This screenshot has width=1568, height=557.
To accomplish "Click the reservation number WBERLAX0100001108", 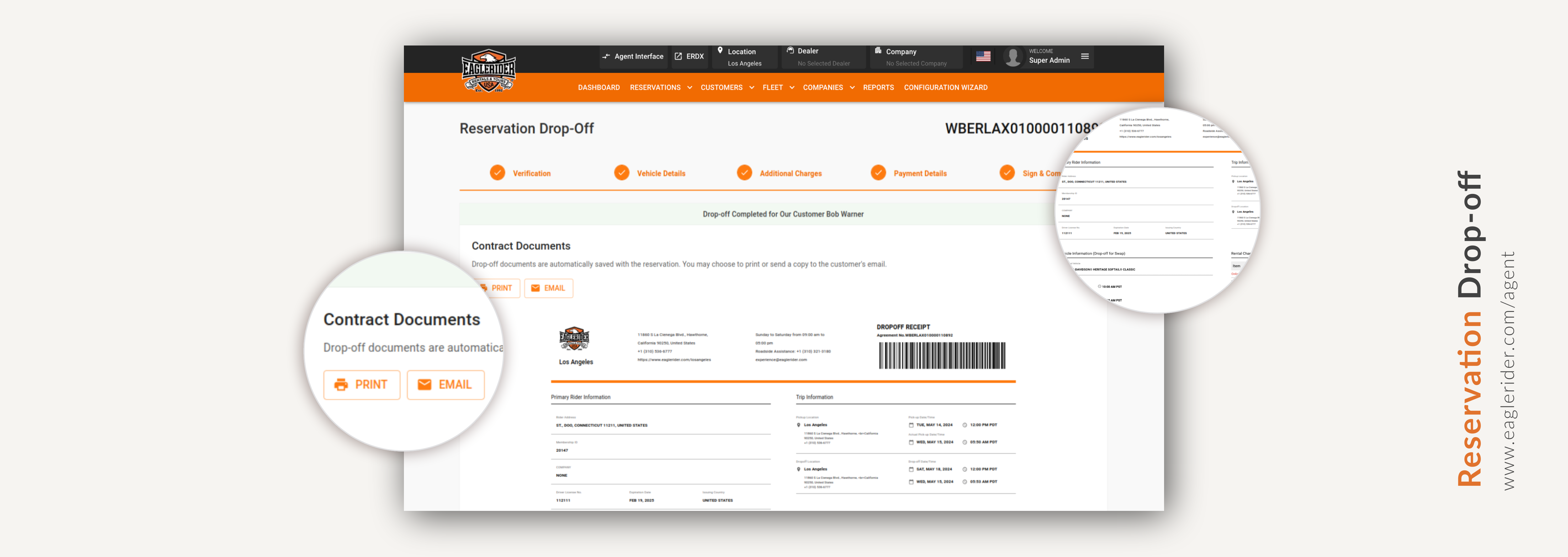I will pos(1022,128).
